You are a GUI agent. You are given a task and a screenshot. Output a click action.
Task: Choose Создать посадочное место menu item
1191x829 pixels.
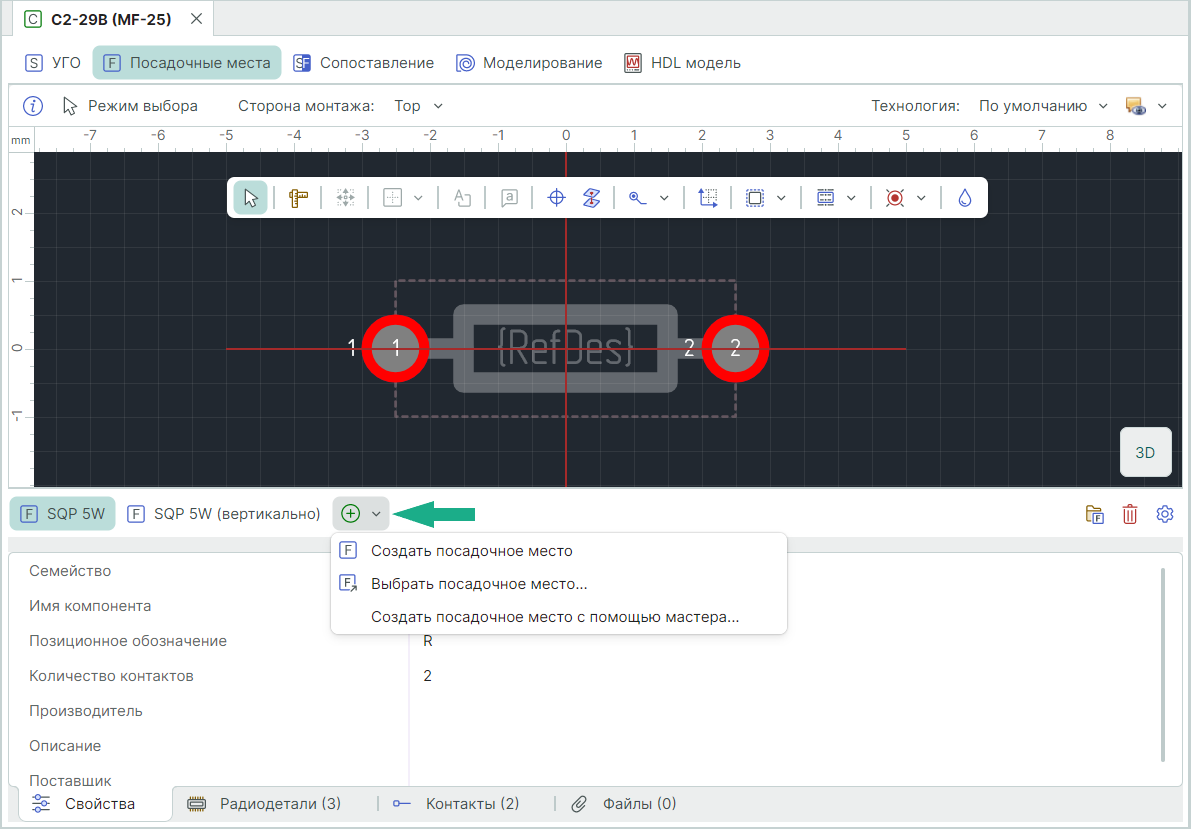click(471, 550)
